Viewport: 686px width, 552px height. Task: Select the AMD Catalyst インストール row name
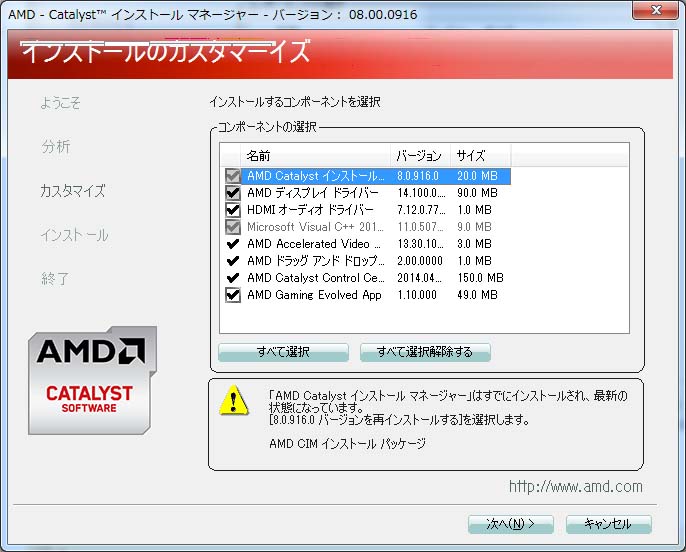315,176
